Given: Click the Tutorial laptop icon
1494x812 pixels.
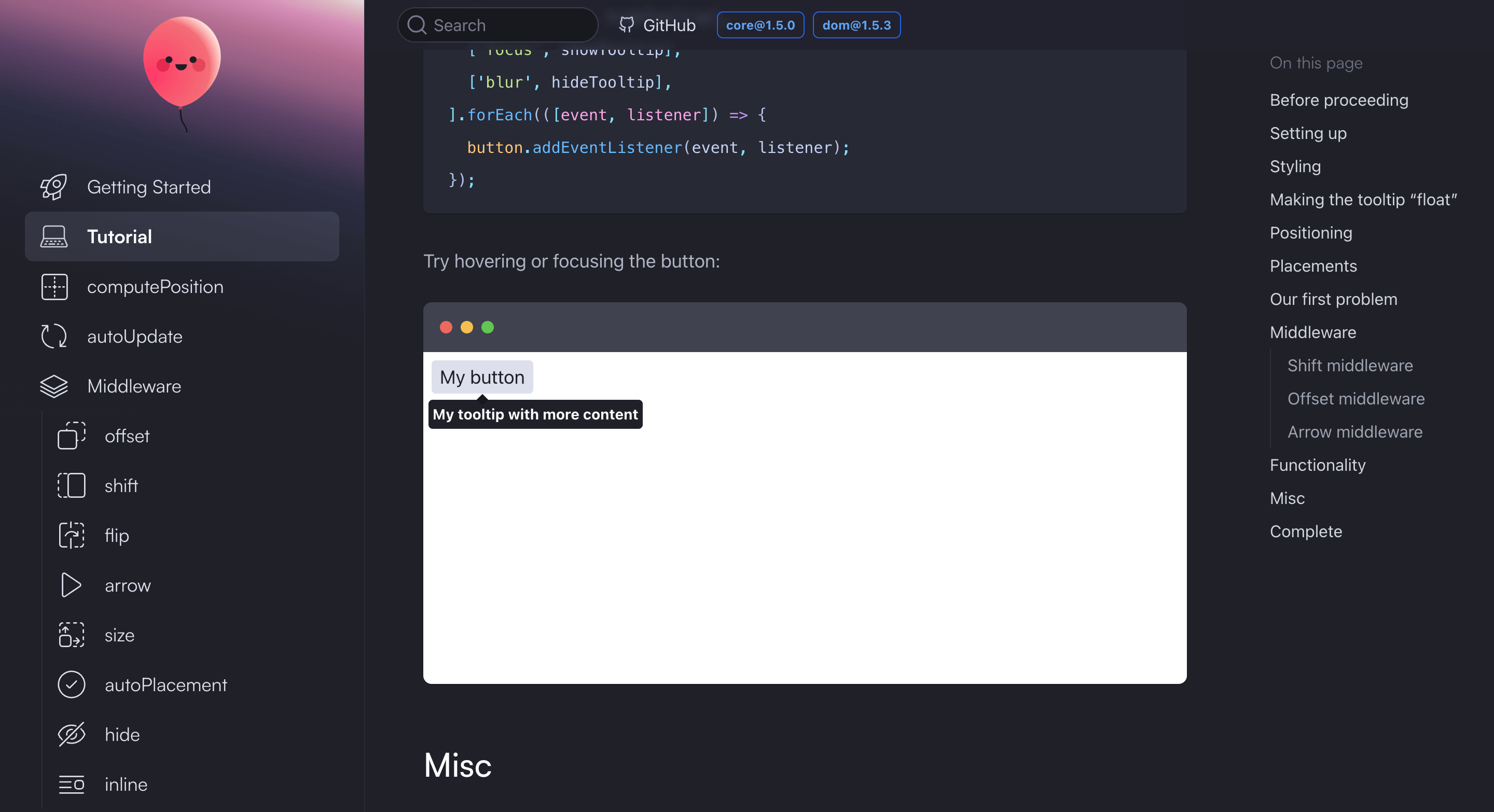Looking at the screenshot, I should click(x=54, y=236).
